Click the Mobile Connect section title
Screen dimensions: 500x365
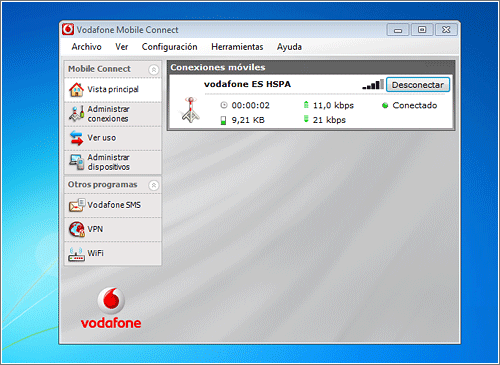(99, 69)
